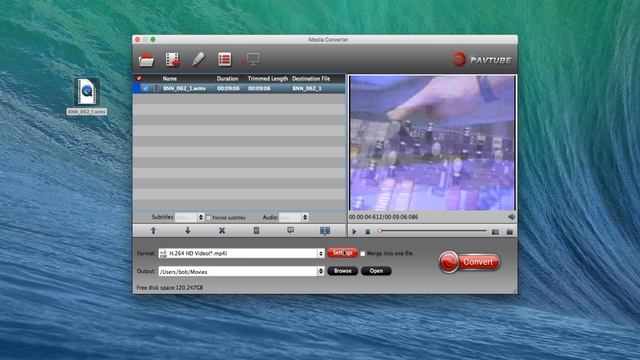
Task: Open the Edit pencil tool
Action: coord(198,59)
